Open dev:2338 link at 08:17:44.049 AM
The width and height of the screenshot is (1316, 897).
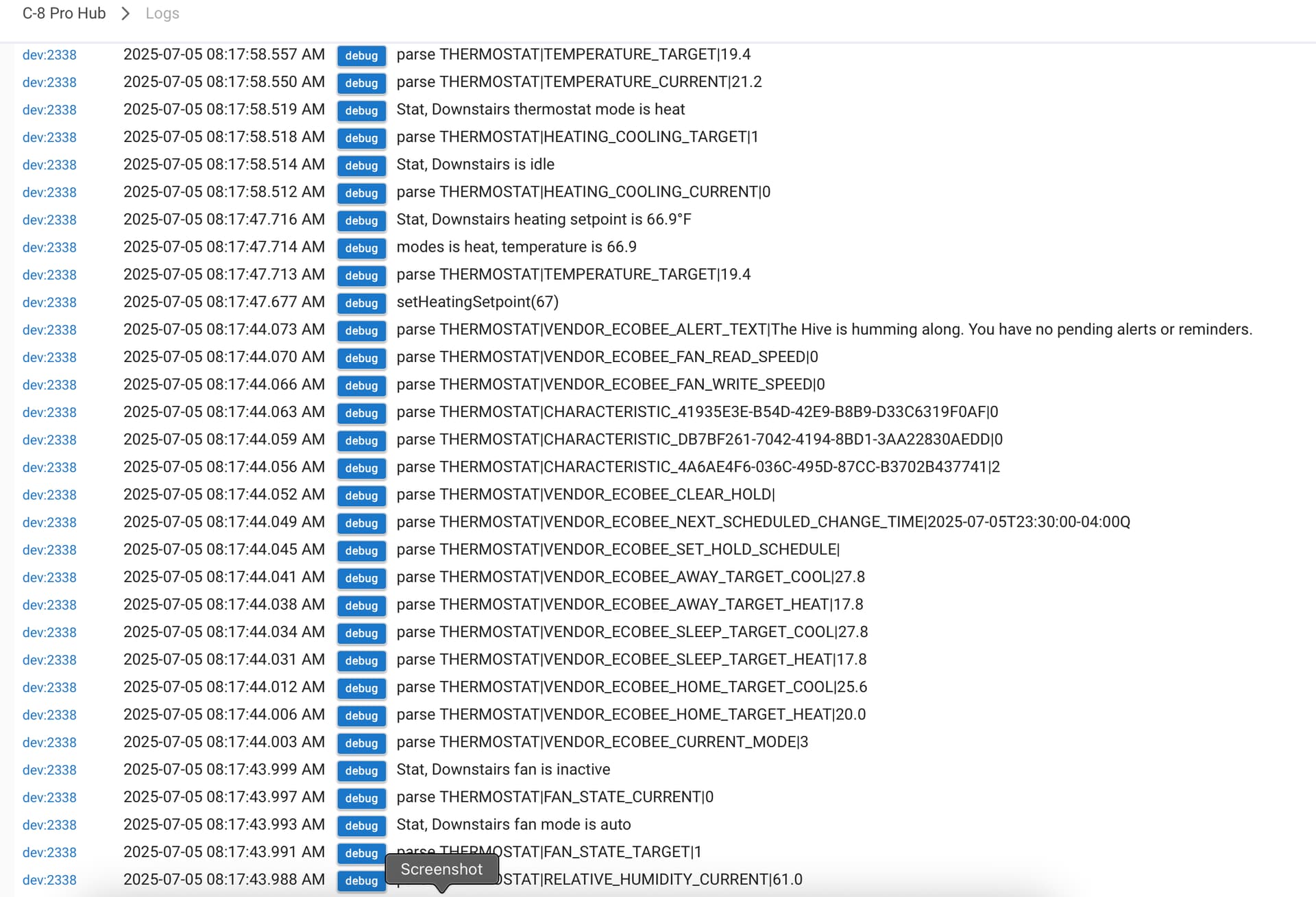(x=49, y=523)
